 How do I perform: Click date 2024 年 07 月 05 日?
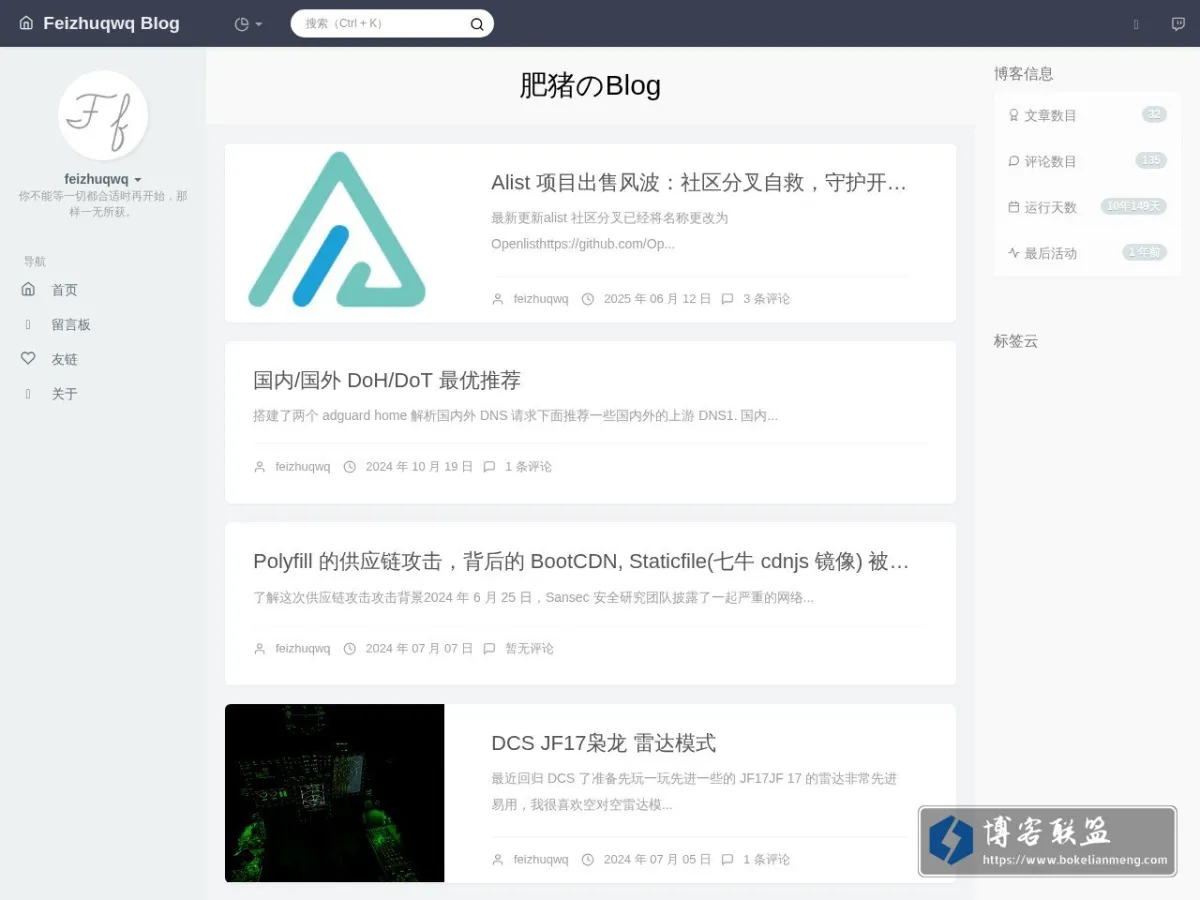tap(657, 860)
